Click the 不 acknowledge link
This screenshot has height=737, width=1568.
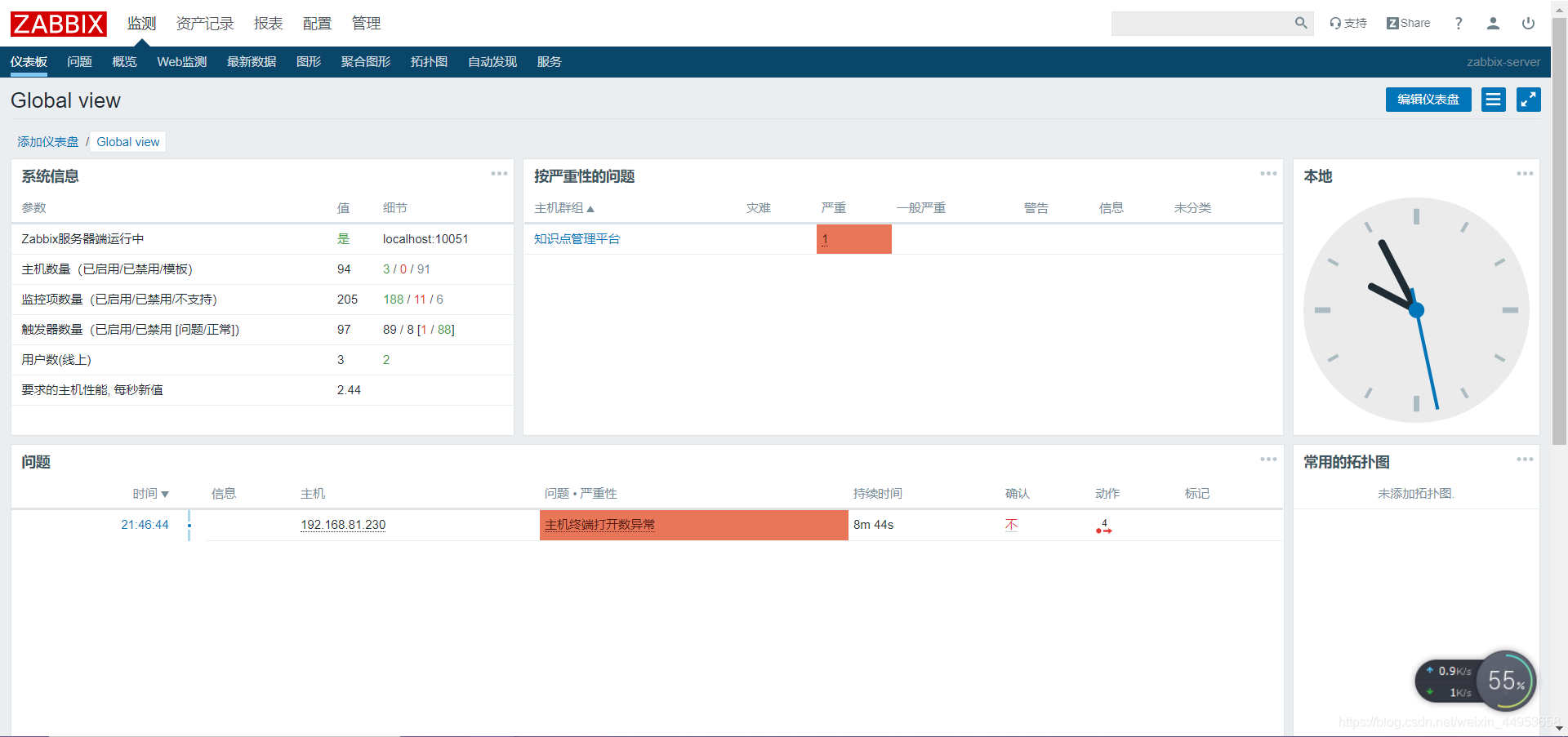1011,525
